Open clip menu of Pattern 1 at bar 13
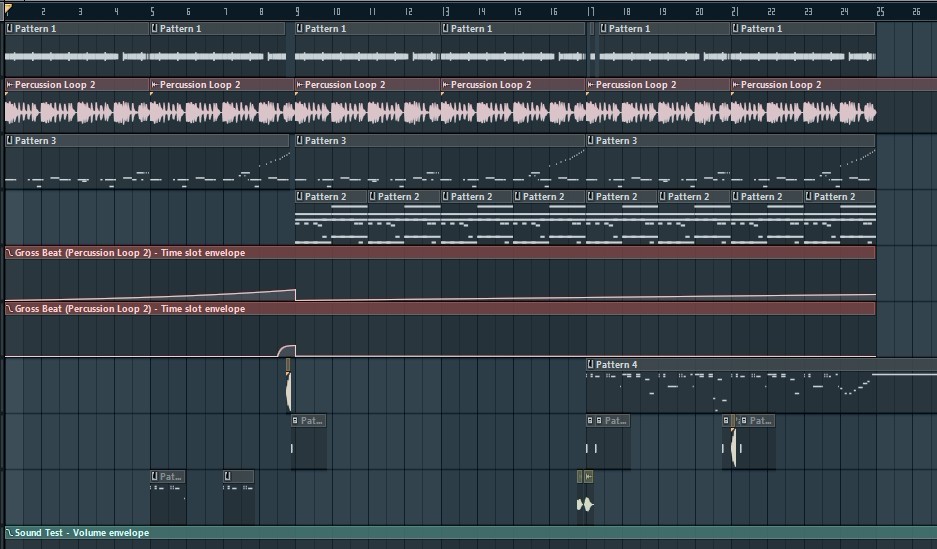The width and height of the screenshot is (937, 549). 446,29
